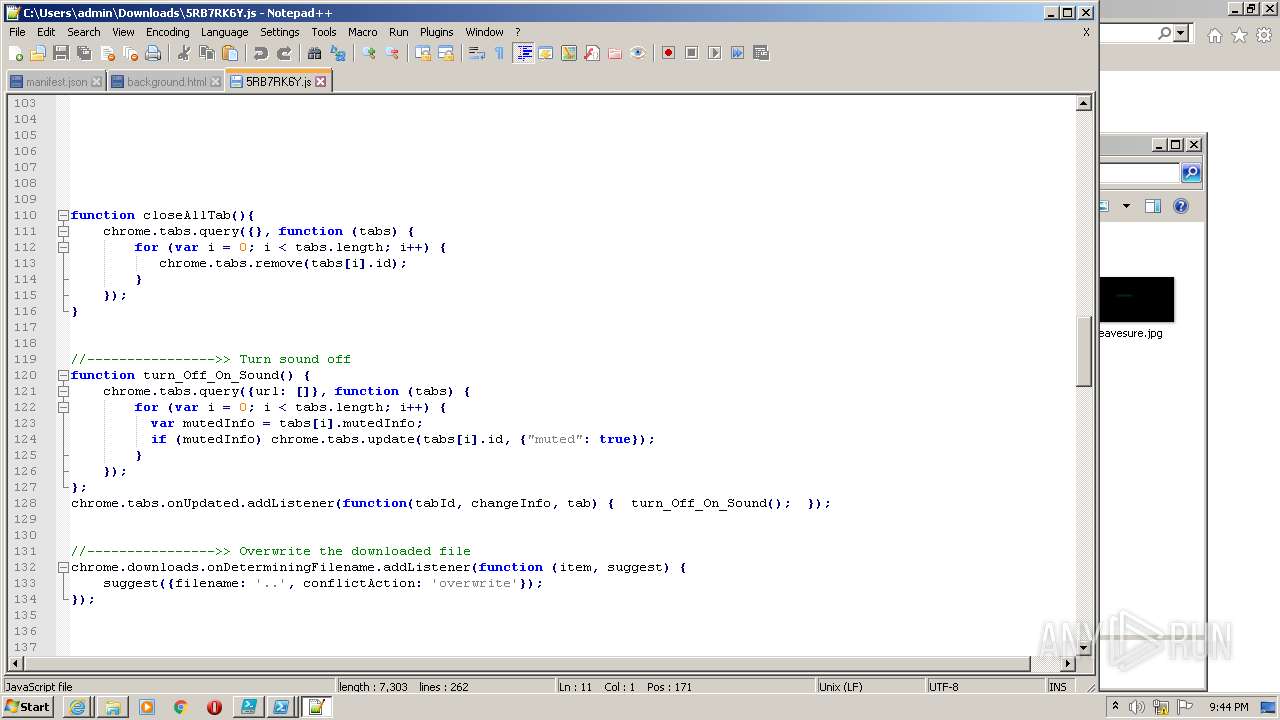Start macro recording with the red record icon
The image size is (1280, 720).
[668, 53]
